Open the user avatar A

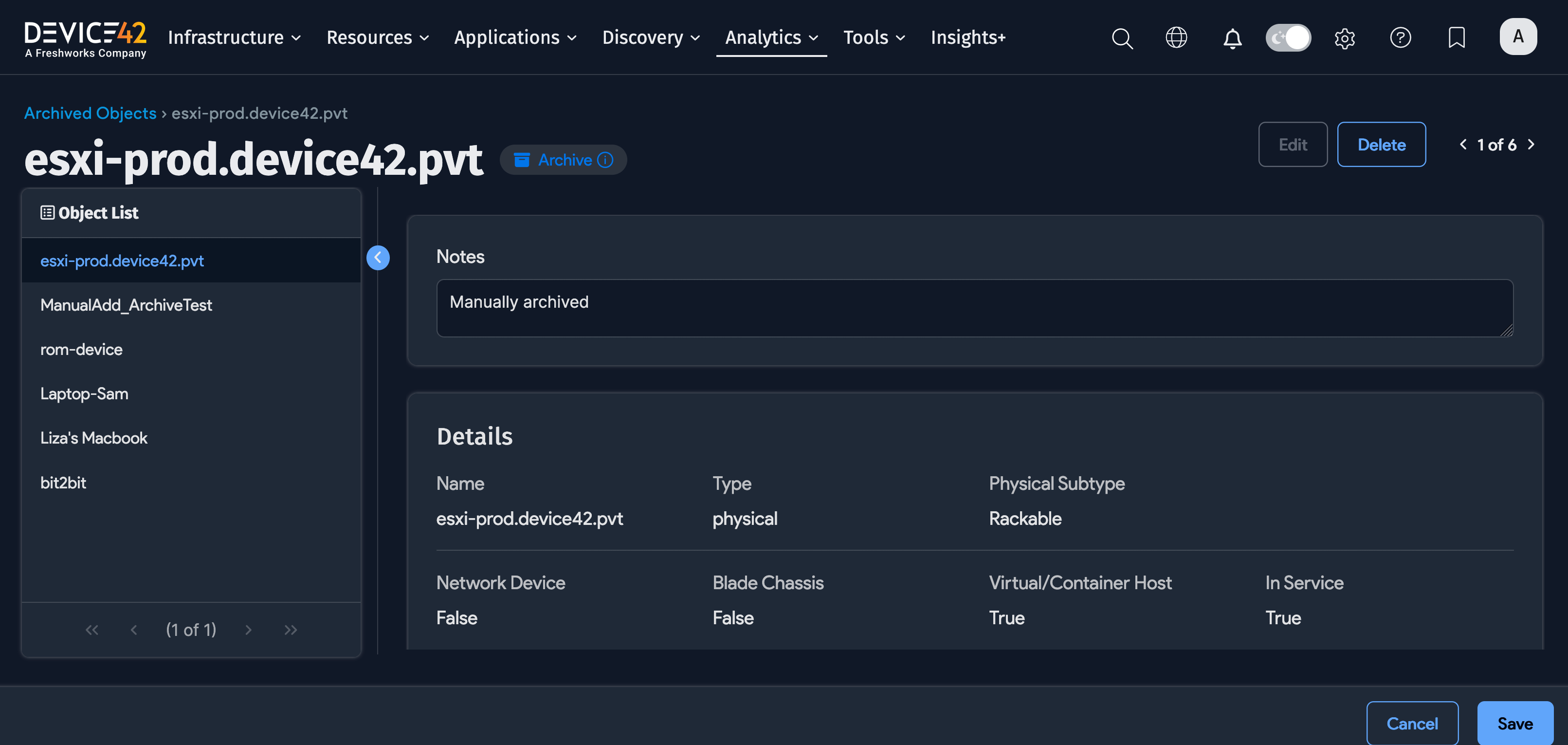click(x=1517, y=37)
